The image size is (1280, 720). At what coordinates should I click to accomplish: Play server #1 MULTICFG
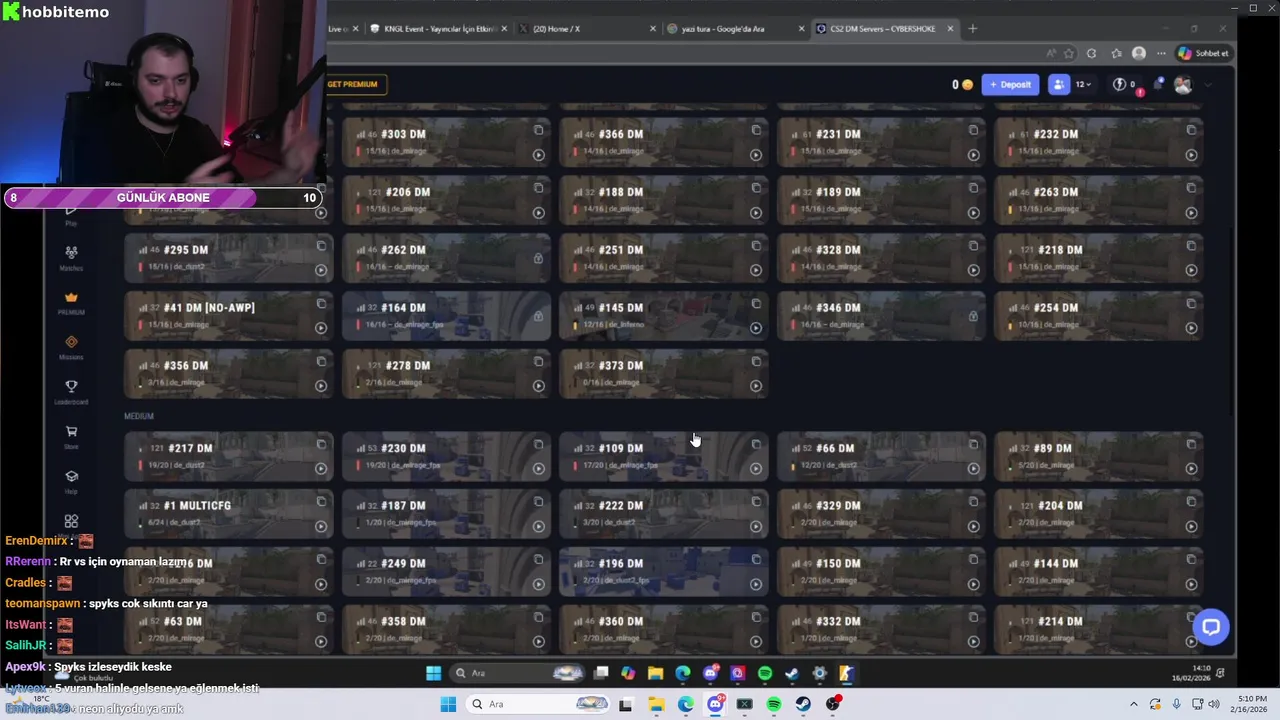(x=321, y=527)
